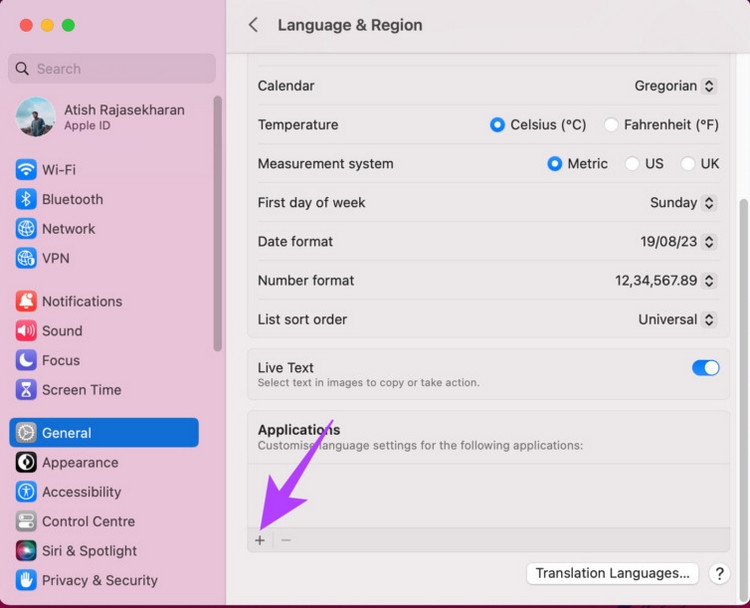The width and height of the screenshot is (750, 608).
Task: Click the Siri & Spotlight icon
Action: click(26, 551)
